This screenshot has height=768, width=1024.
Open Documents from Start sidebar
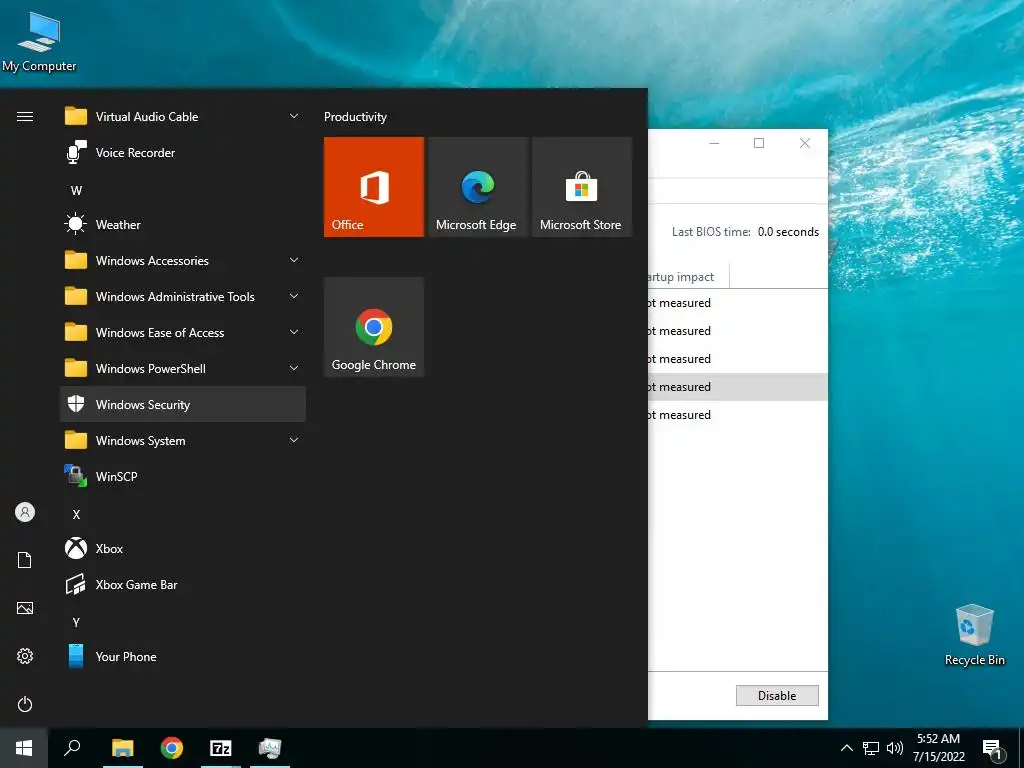(x=25, y=560)
